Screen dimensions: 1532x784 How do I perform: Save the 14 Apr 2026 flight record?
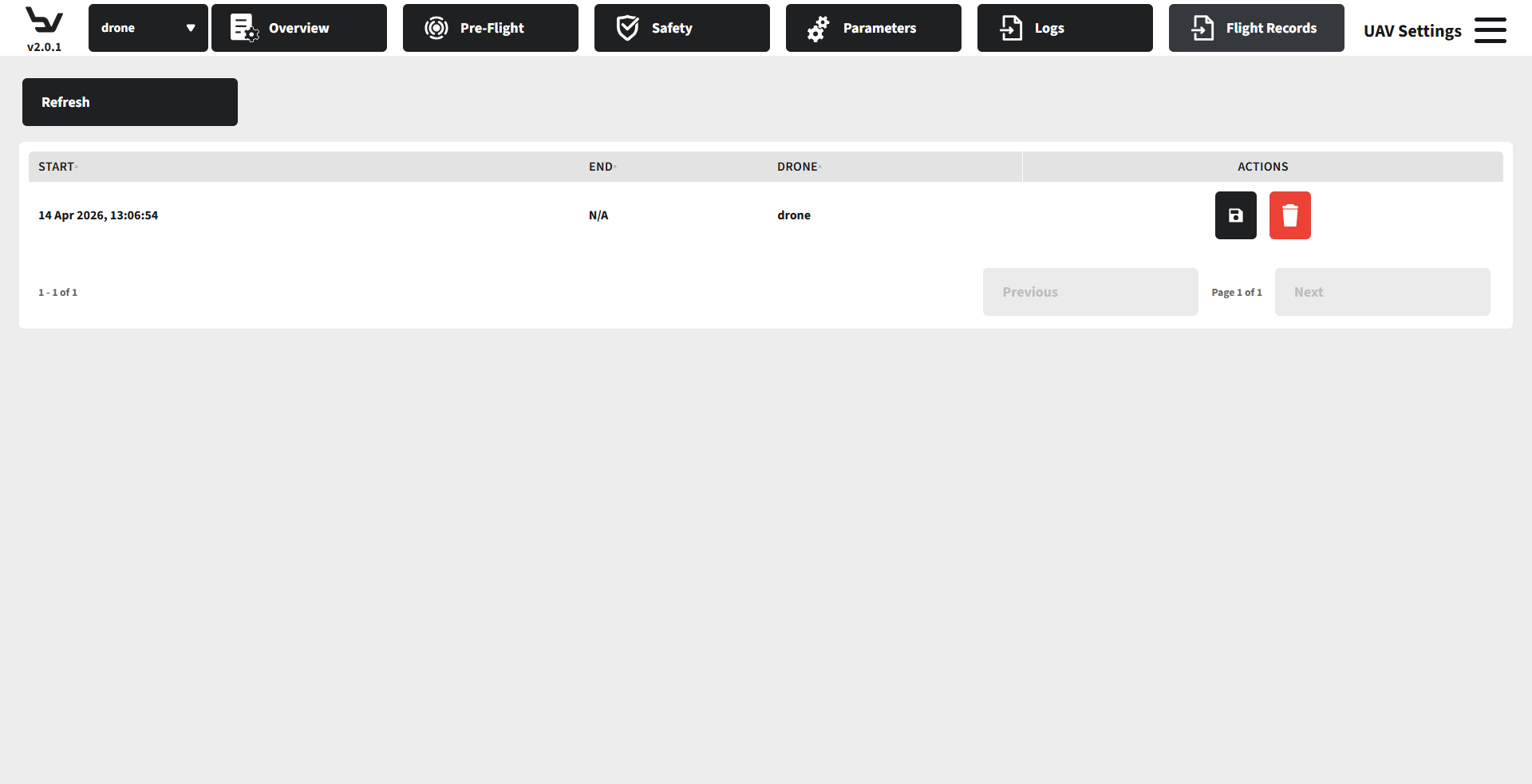(x=1235, y=215)
